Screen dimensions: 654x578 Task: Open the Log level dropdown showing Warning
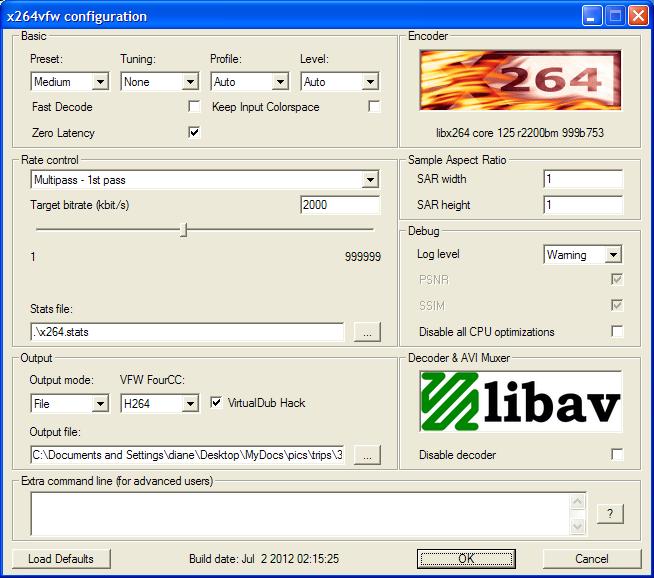pos(583,254)
